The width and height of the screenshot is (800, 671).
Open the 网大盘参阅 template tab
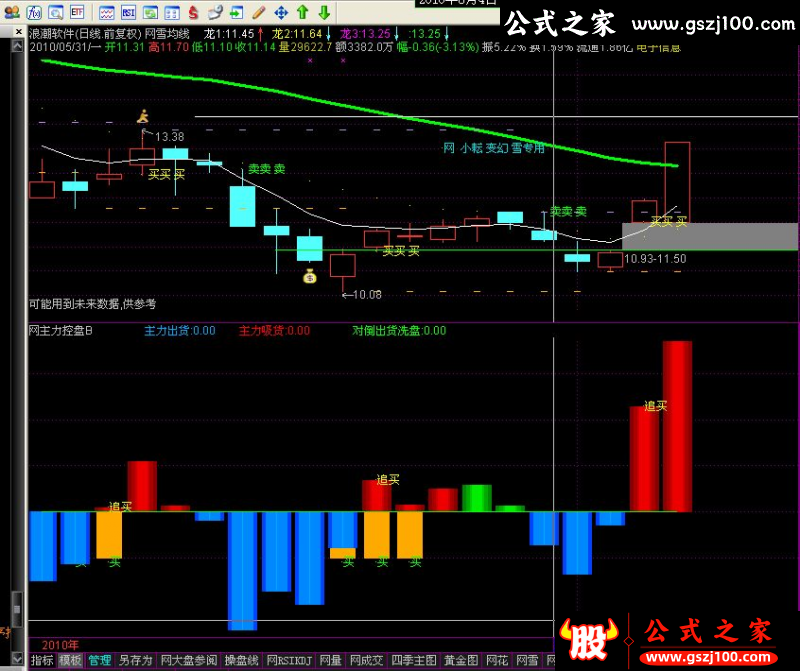pyautogui.click(x=188, y=660)
